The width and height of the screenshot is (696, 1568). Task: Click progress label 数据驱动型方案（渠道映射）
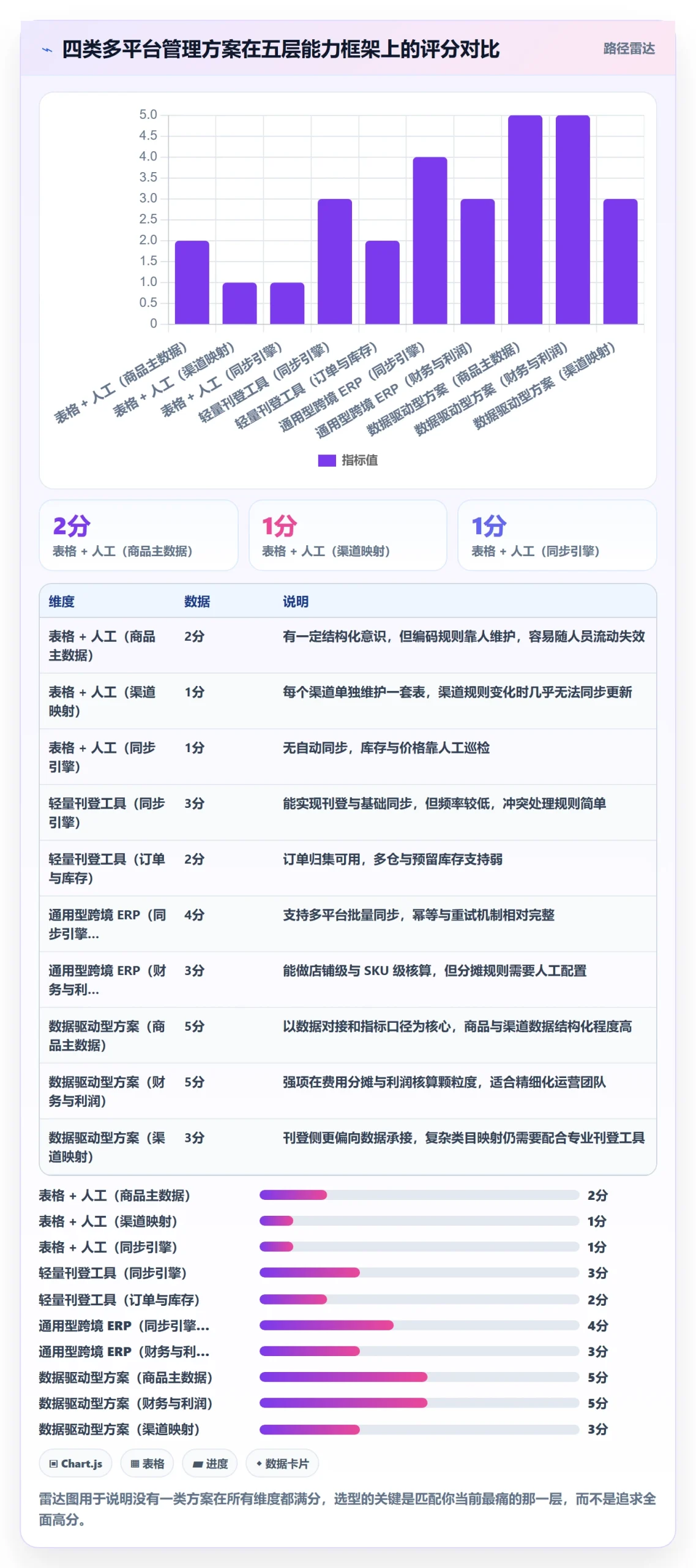click(119, 1428)
